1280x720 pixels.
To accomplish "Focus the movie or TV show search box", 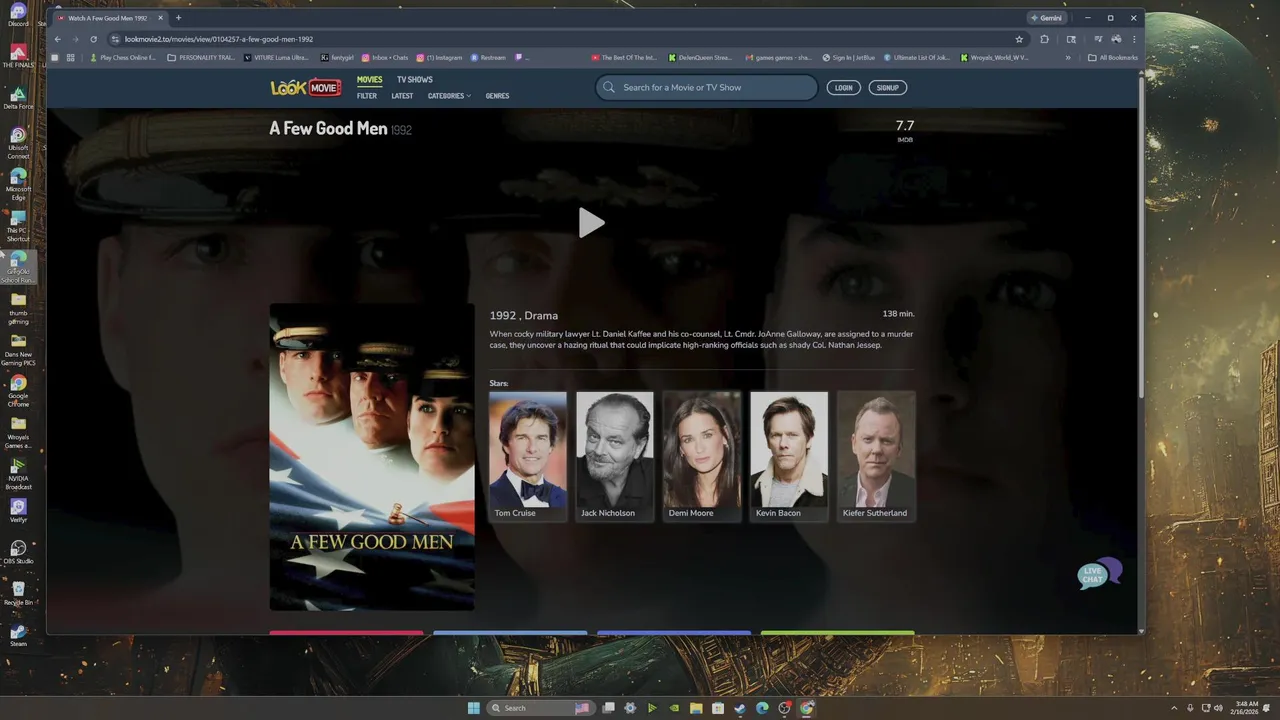I will (x=706, y=88).
